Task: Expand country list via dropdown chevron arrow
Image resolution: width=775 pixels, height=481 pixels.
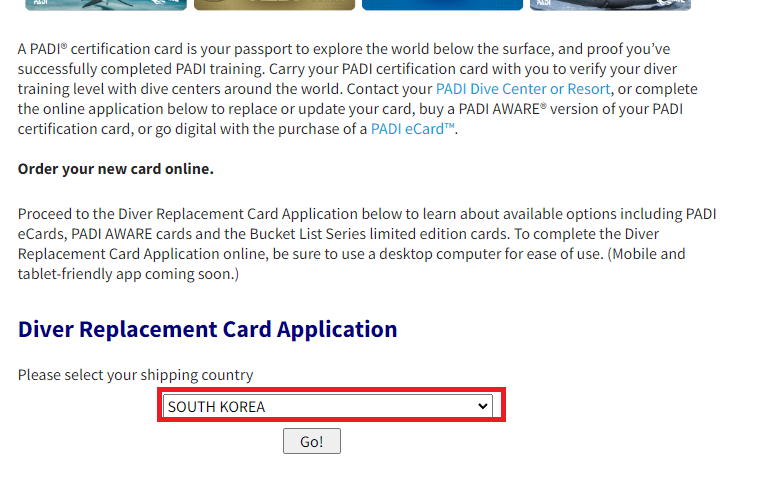Action: [483, 406]
